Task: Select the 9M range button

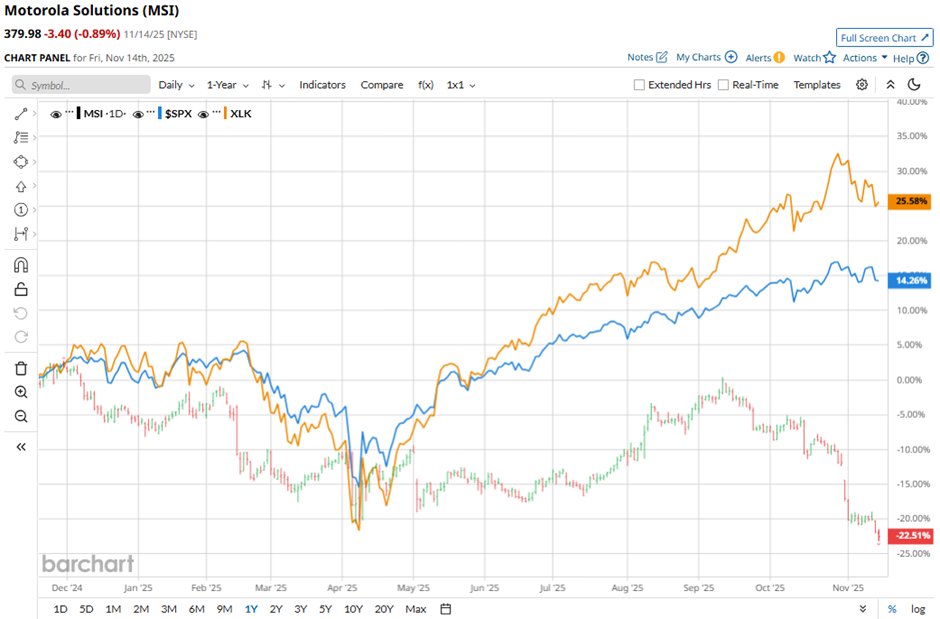Action: (224, 609)
